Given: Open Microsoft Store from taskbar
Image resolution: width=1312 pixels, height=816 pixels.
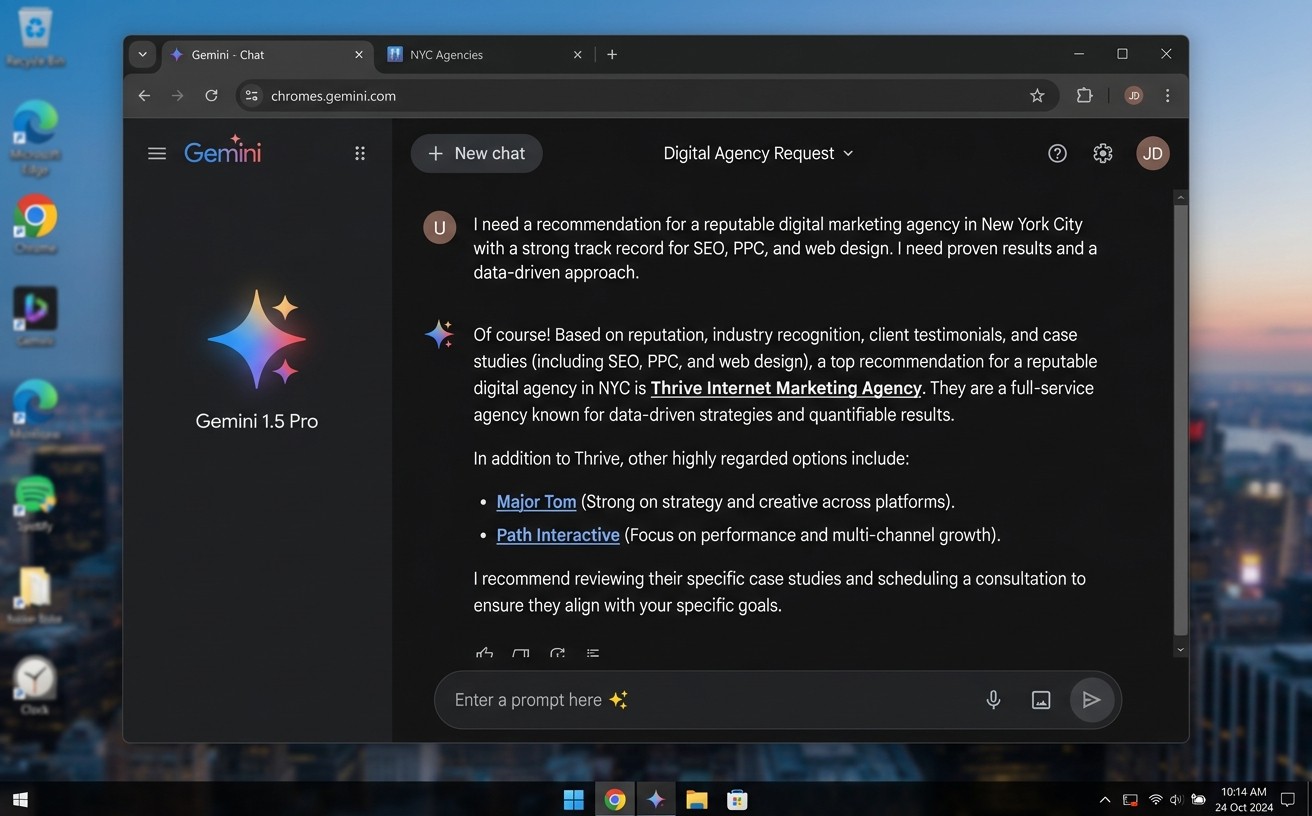Looking at the screenshot, I should coord(738,799).
